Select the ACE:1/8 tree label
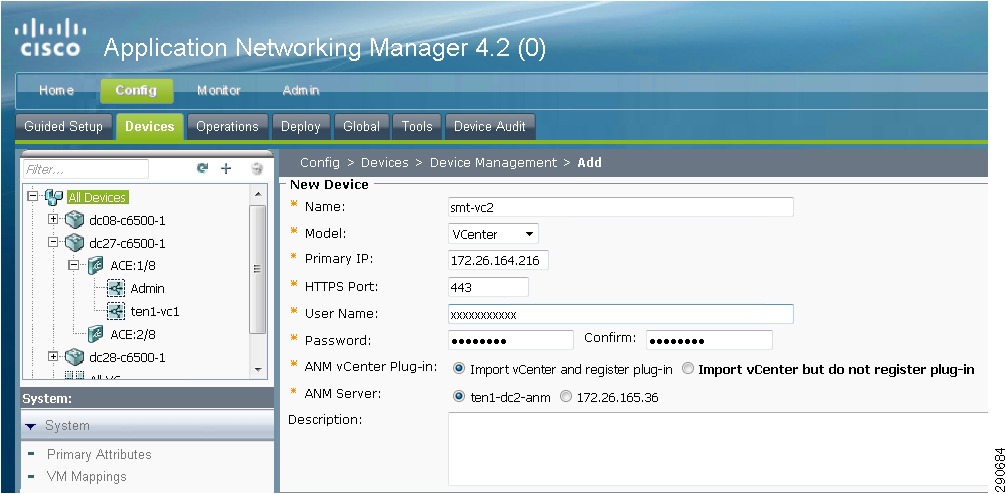Viewport: 1006px width, 494px height. coord(133,266)
